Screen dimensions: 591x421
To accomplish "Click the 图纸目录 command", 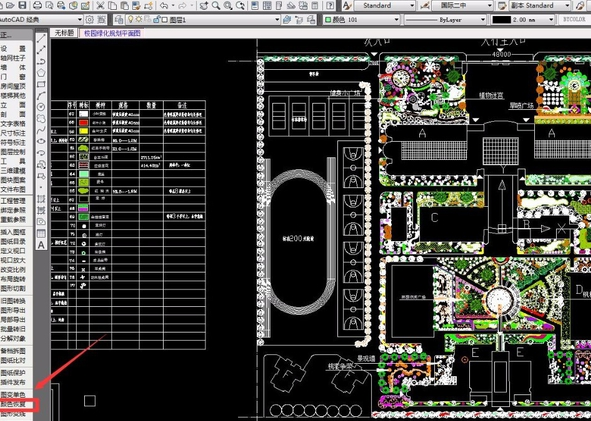I will pos(13,241).
